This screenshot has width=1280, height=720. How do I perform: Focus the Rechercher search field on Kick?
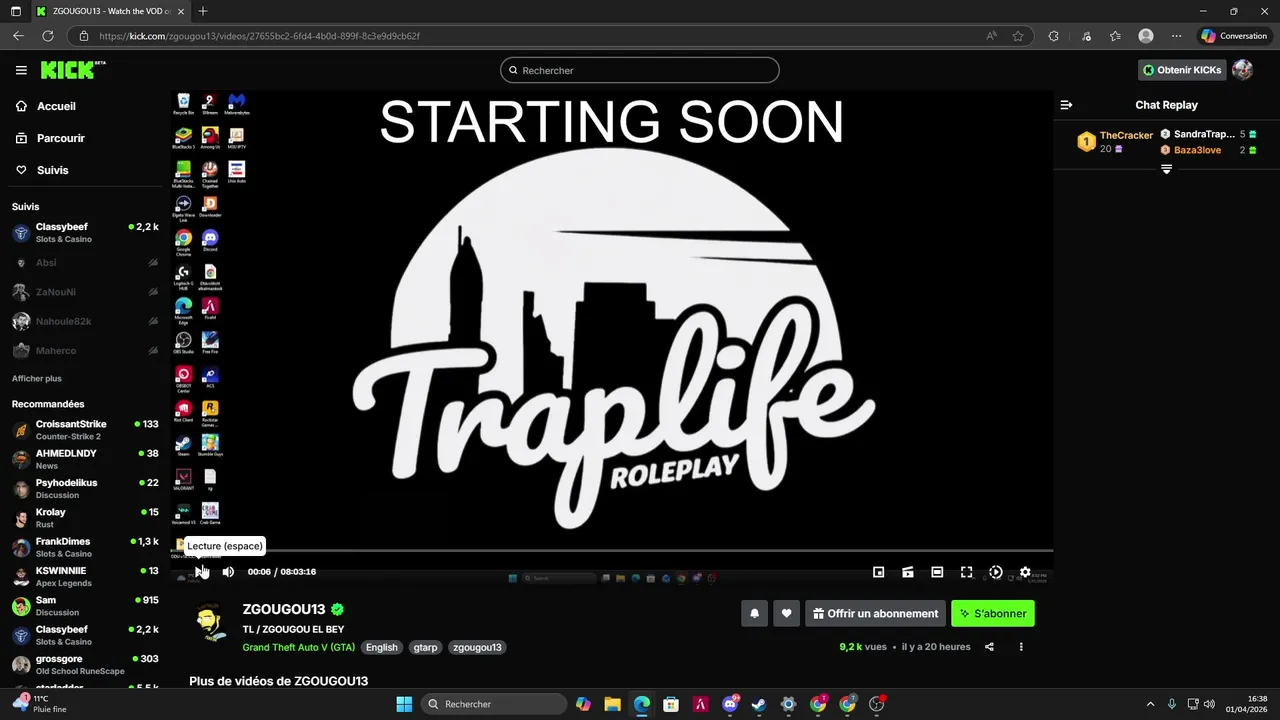640,70
